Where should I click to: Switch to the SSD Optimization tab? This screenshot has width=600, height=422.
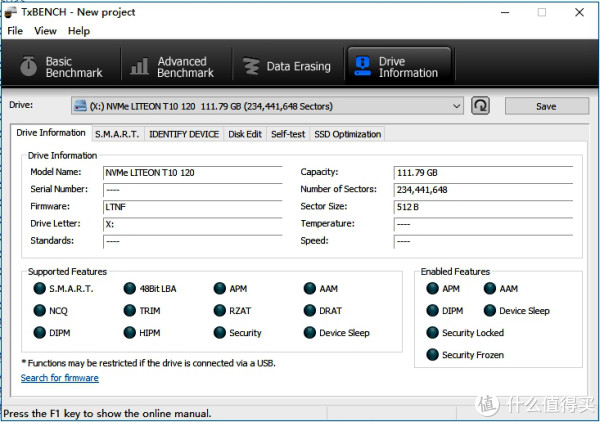[x=347, y=134]
